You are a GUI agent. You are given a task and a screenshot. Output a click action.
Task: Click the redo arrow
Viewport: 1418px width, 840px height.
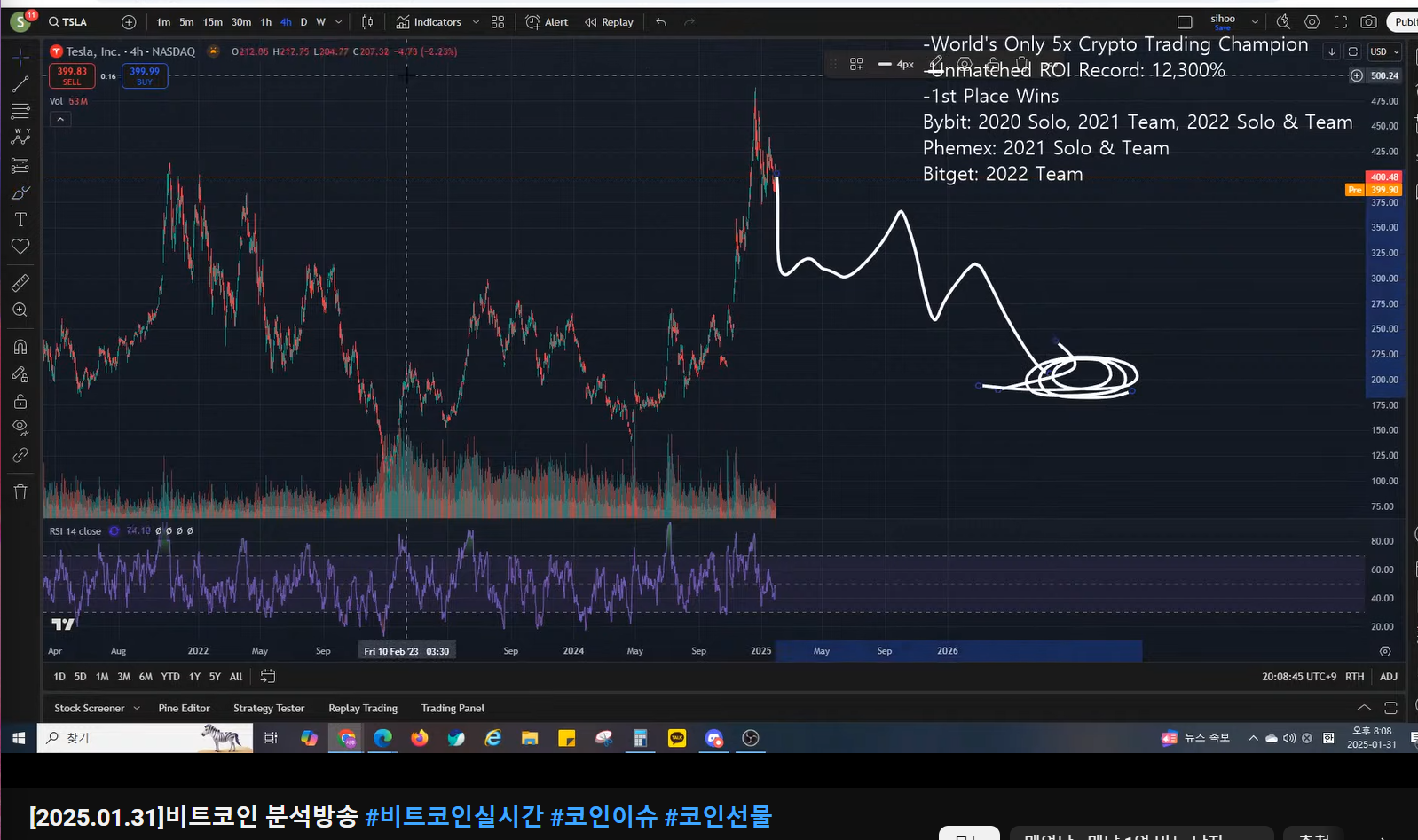pos(689,22)
